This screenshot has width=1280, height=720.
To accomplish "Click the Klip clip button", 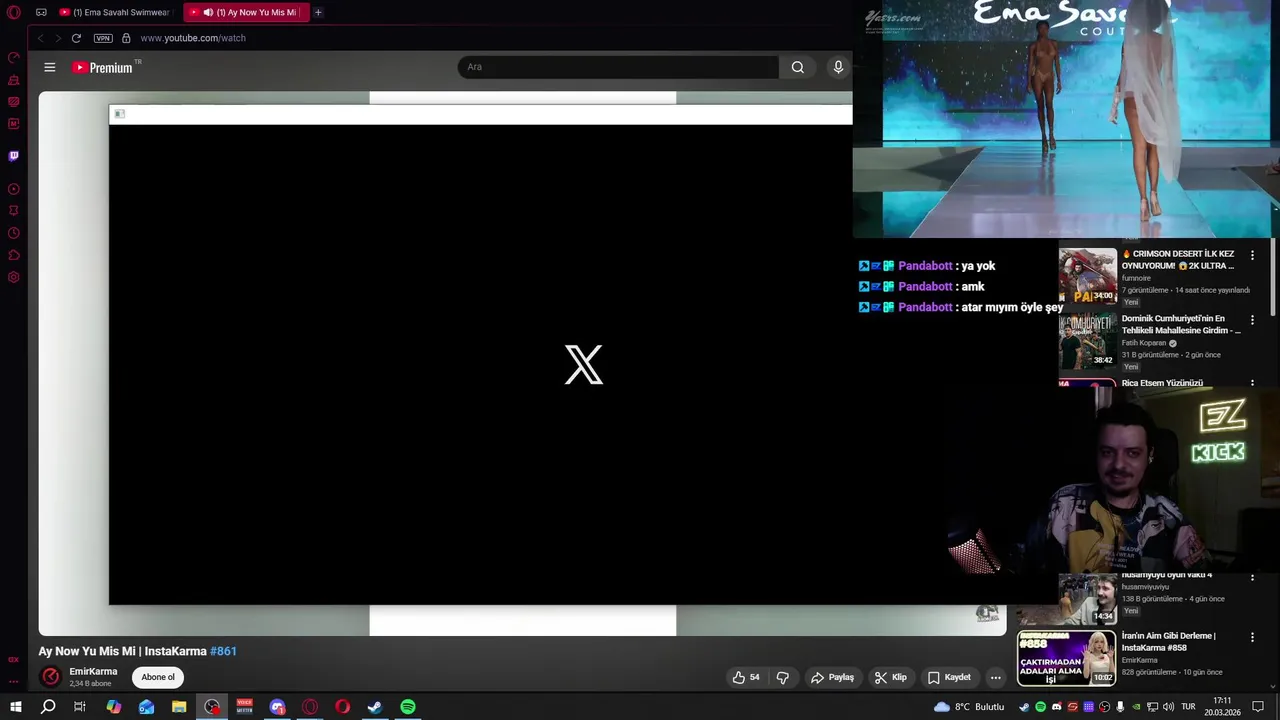I will 890,677.
